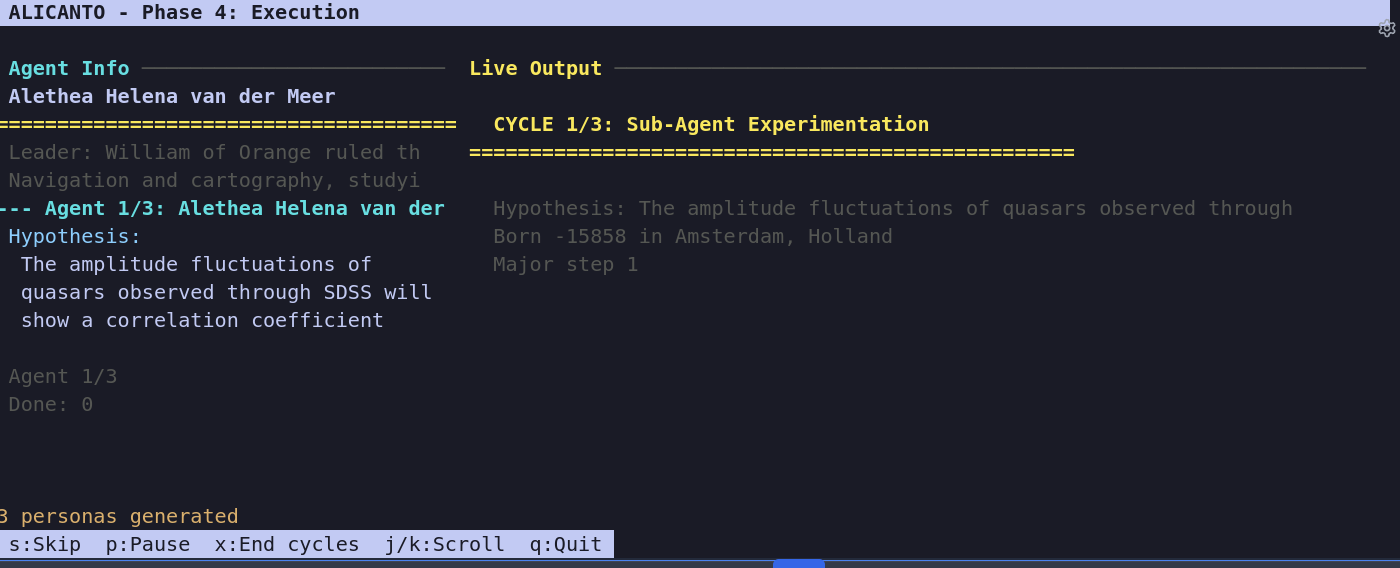The height and width of the screenshot is (568, 1400).
Task: Select the Agent Info panel header
Action: pyautogui.click(x=69, y=68)
